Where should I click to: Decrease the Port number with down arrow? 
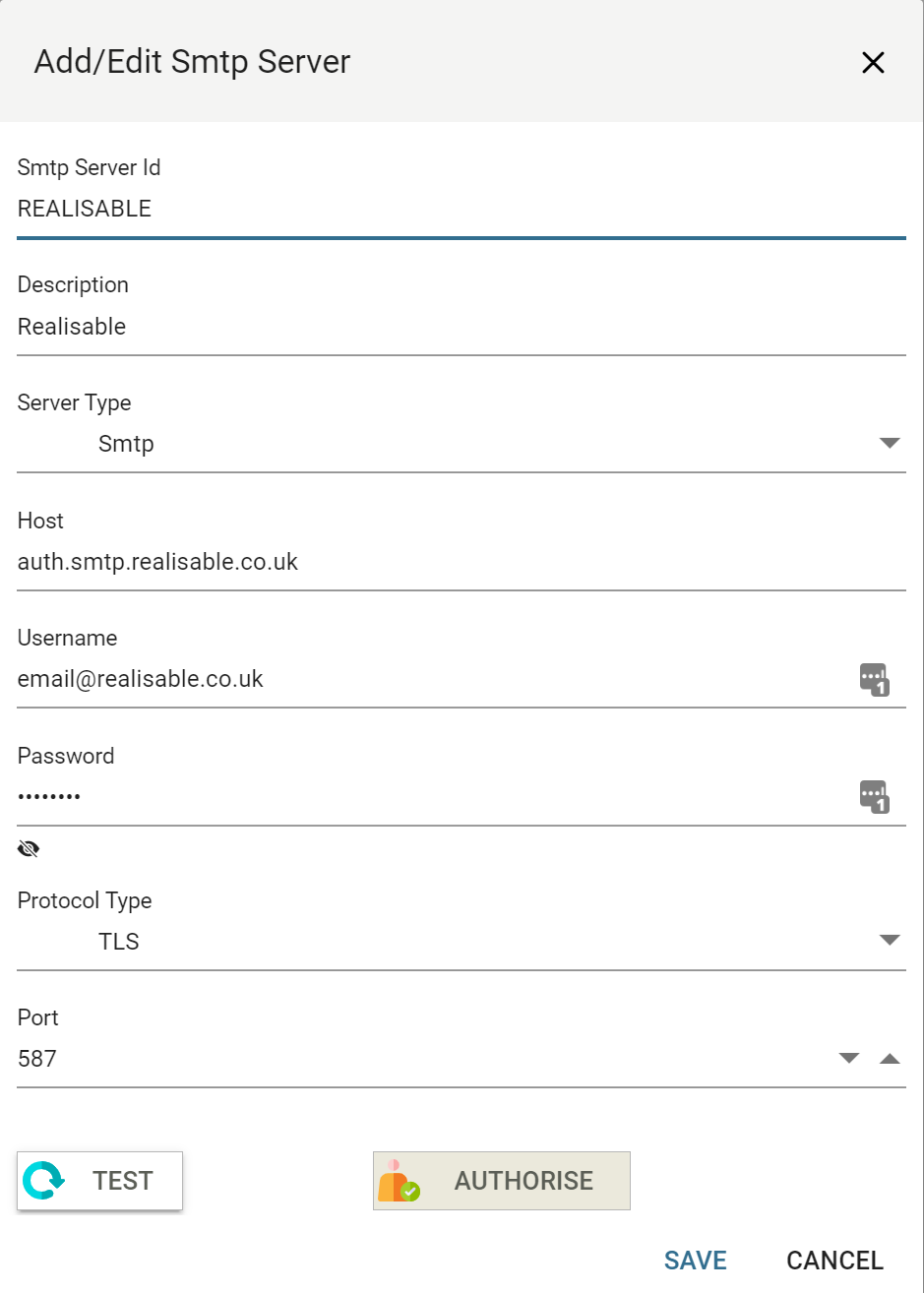pyautogui.click(x=849, y=1059)
